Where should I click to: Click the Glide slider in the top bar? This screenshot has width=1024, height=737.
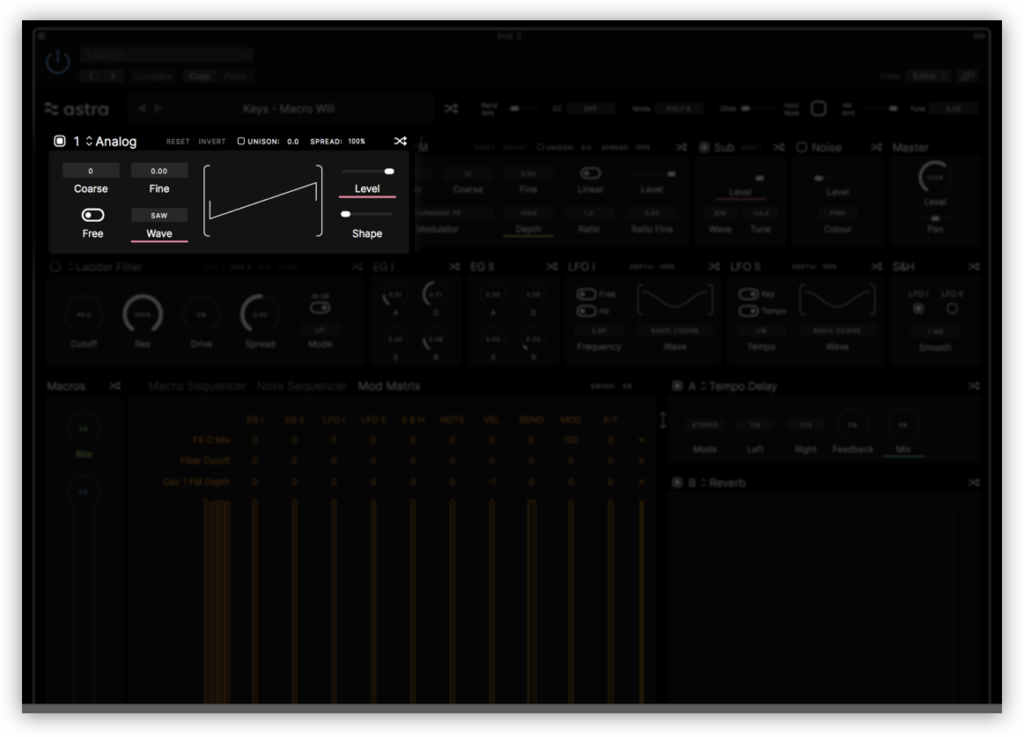[756, 108]
